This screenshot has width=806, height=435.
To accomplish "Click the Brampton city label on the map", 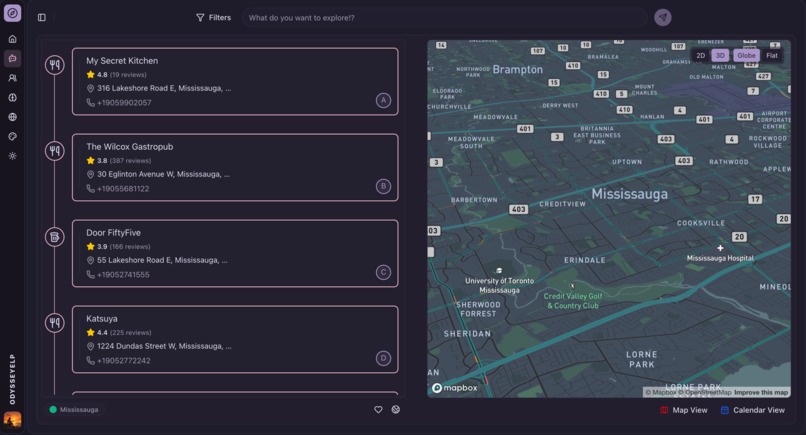I will (517, 69).
